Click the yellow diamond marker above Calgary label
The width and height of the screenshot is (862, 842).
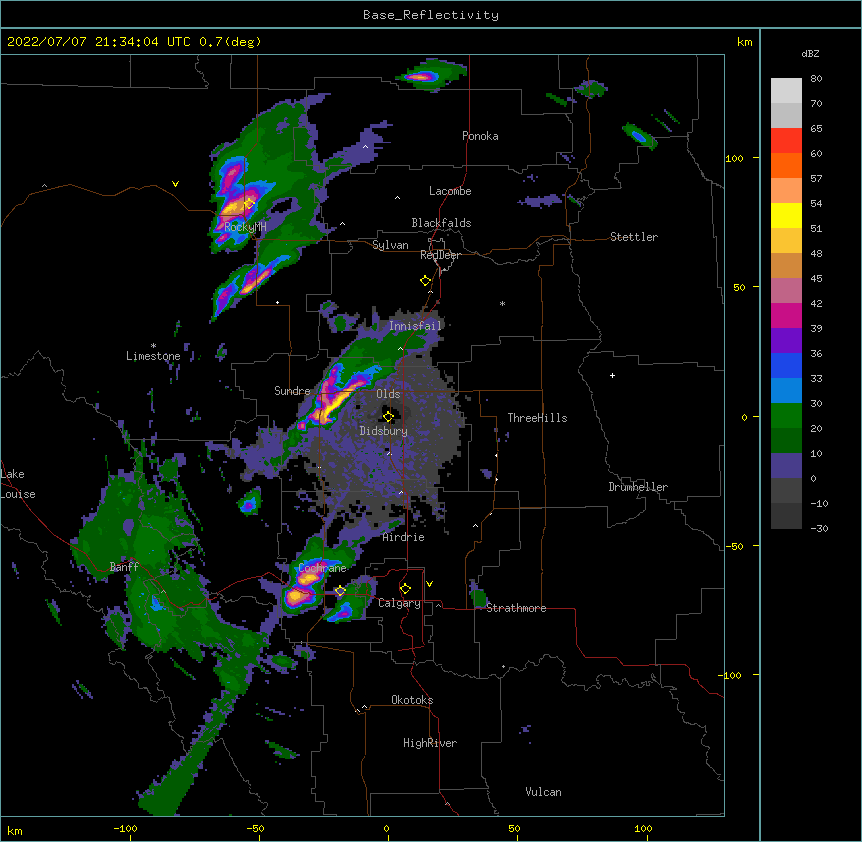click(x=405, y=589)
